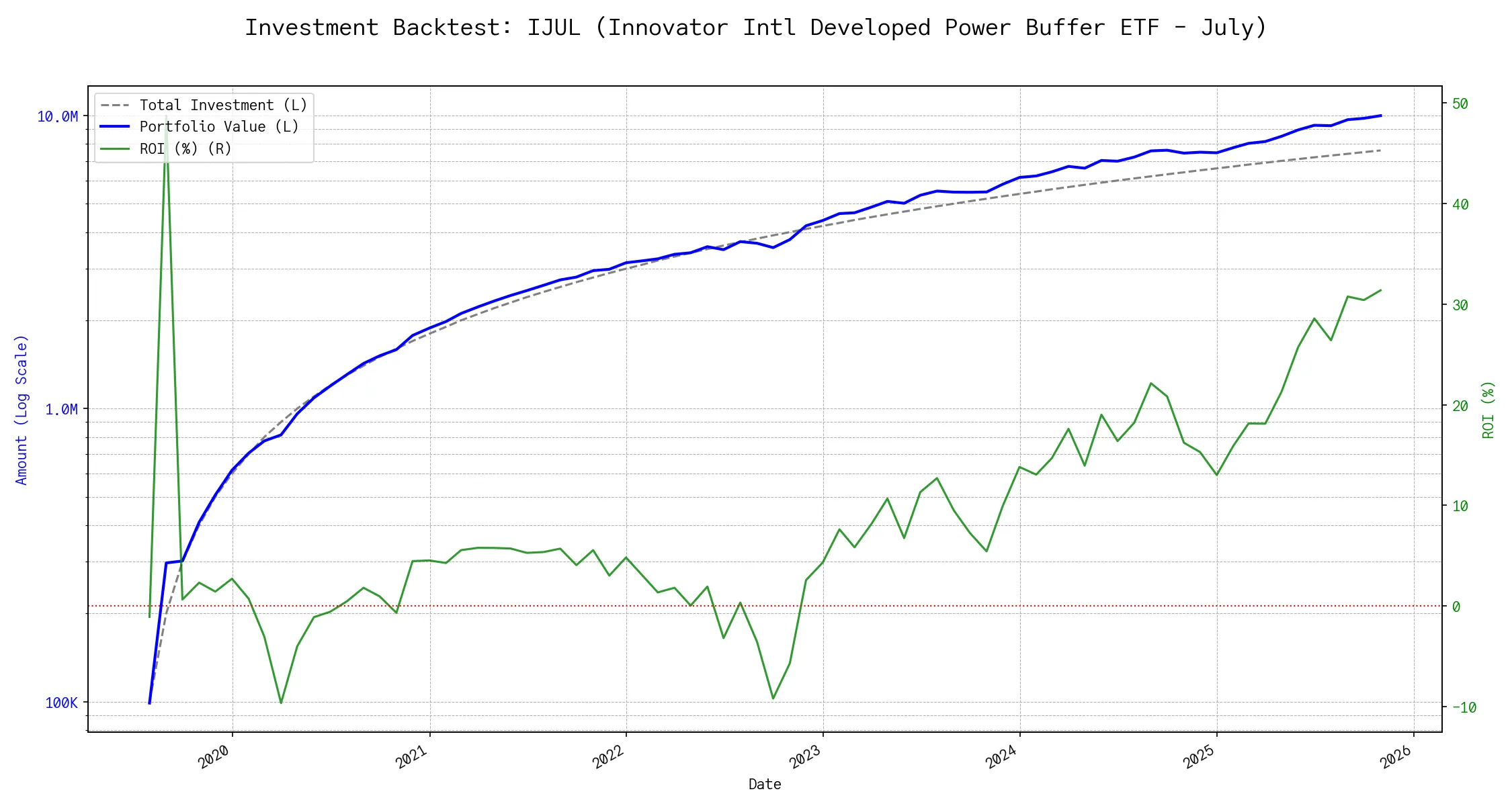Viewport: 1512px width, 806px height.
Task: Click the Portfolio Value legend label
Action: click(219, 127)
